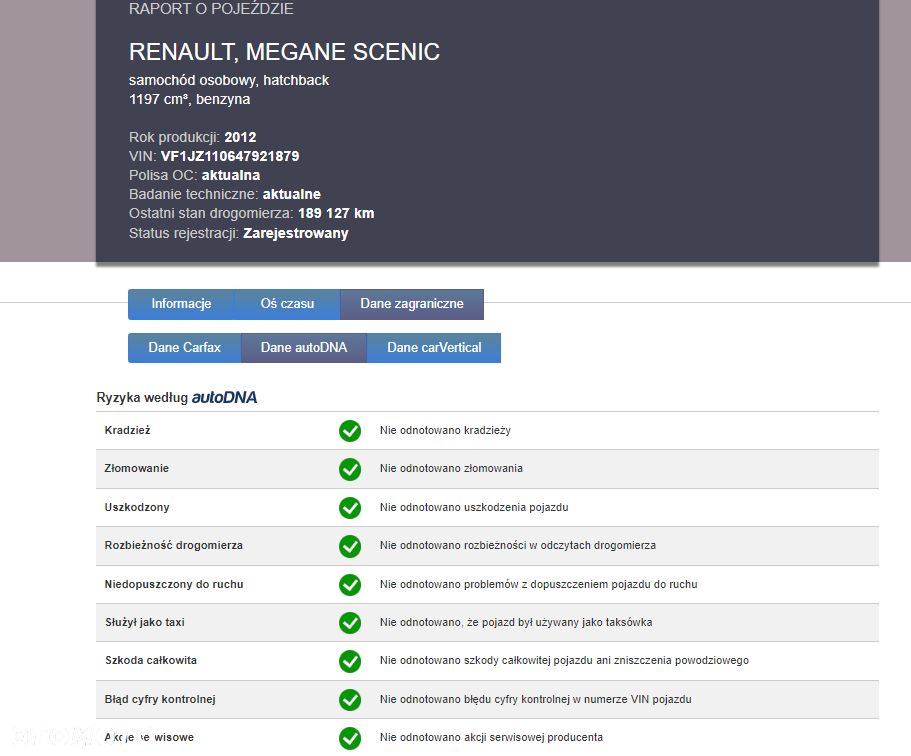The width and height of the screenshot is (911, 756).
Task: Click the Uszkodzony row label
Action: tap(137, 507)
